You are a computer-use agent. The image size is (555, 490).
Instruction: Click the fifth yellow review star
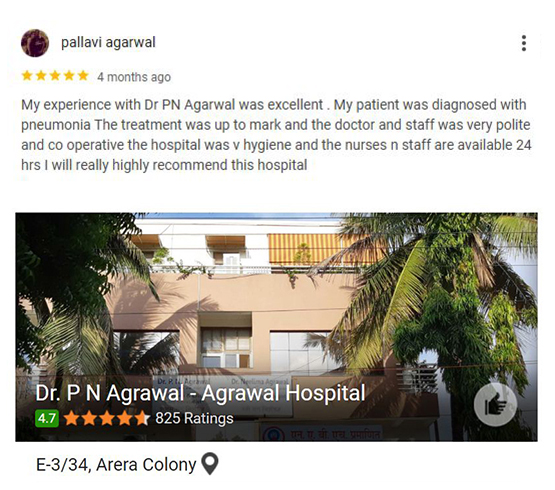click(83, 76)
